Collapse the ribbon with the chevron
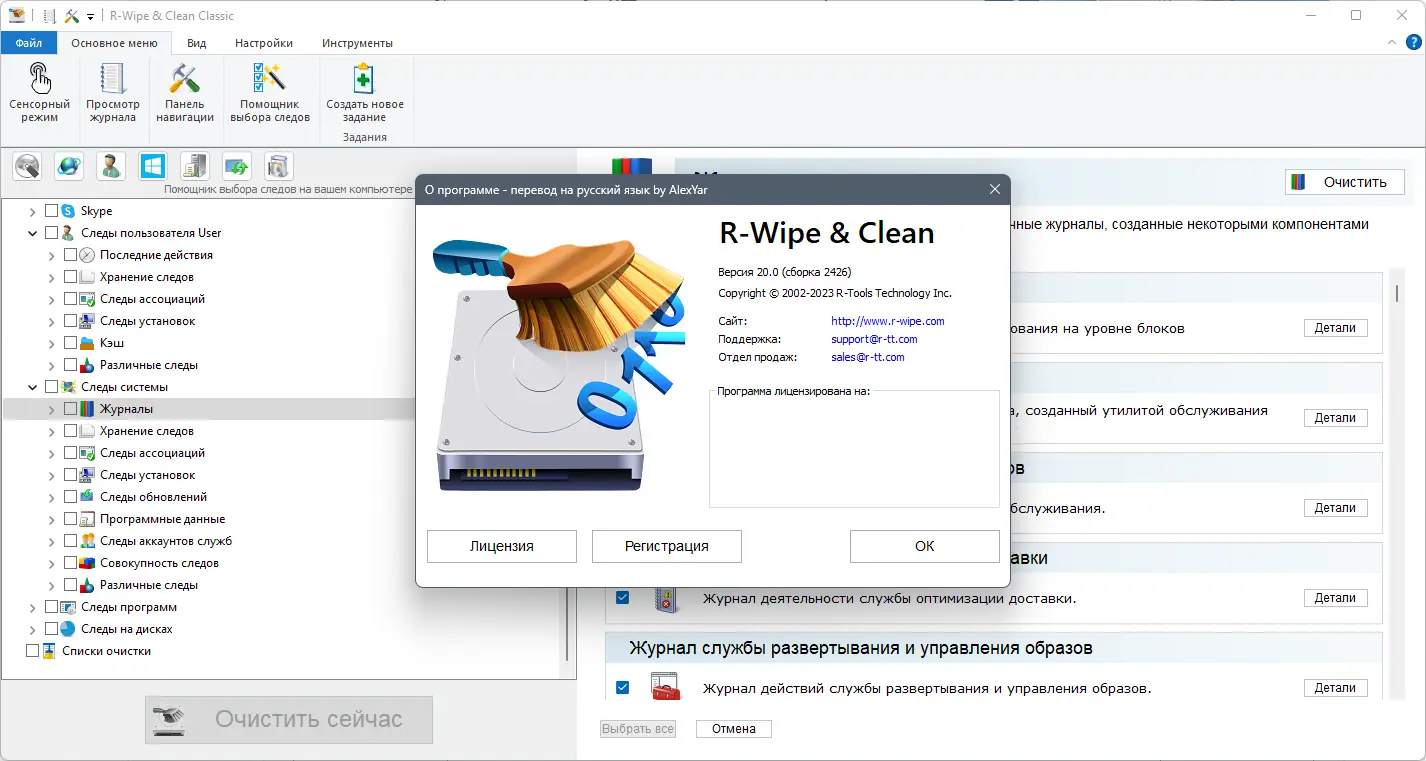Image resolution: width=1426 pixels, height=761 pixels. [1392, 43]
